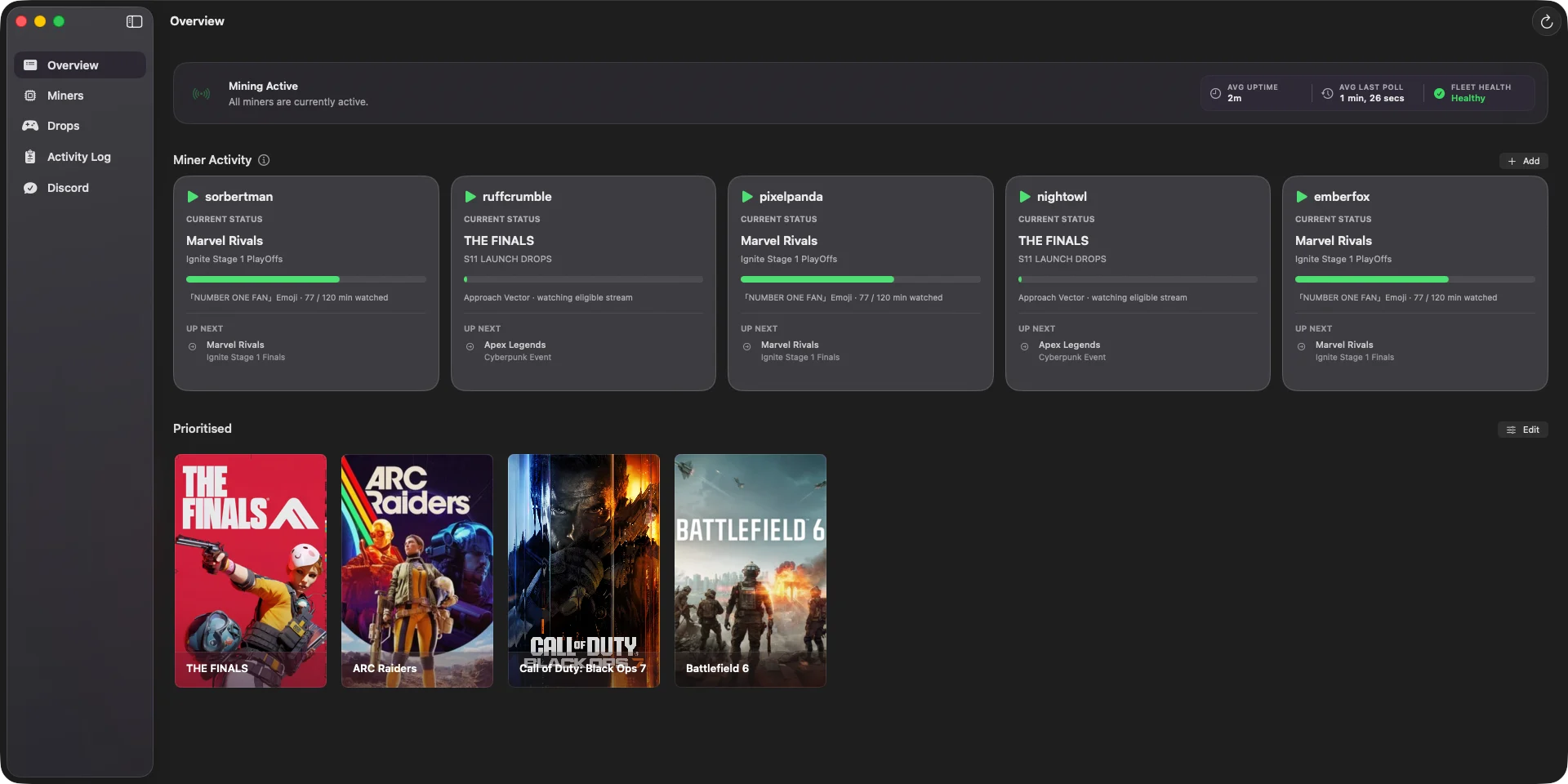Click sorbertman's Up Next queue icon
Screen dimensions: 1568x784
click(x=193, y=347)
